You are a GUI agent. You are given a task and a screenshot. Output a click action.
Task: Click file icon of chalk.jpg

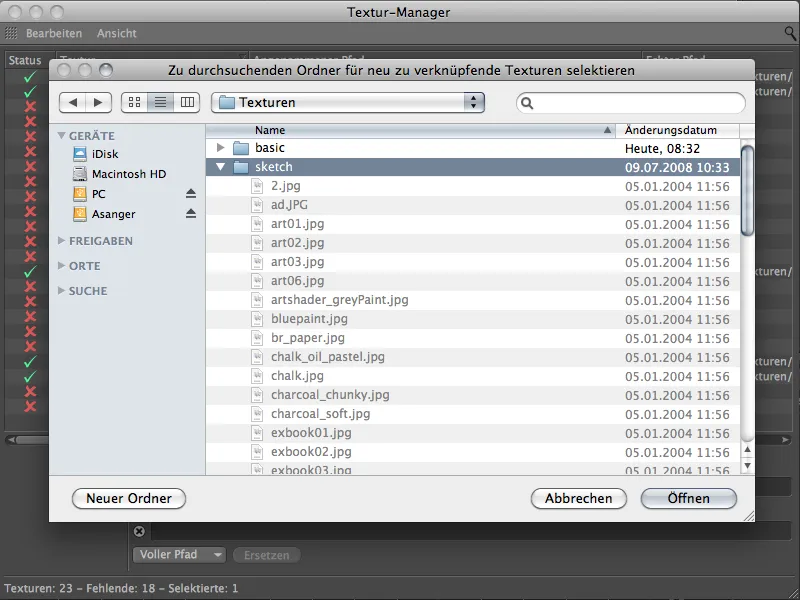tap(257, 376)
